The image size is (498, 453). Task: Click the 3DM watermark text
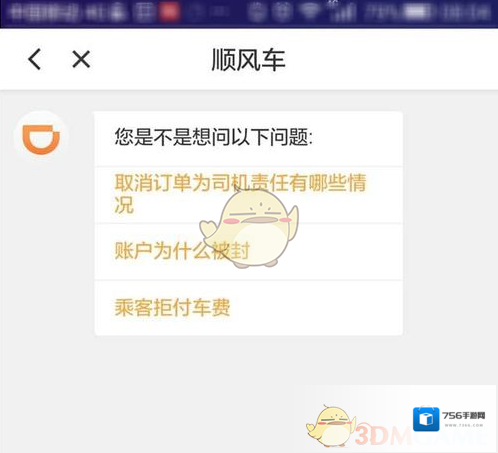(383, 435)
